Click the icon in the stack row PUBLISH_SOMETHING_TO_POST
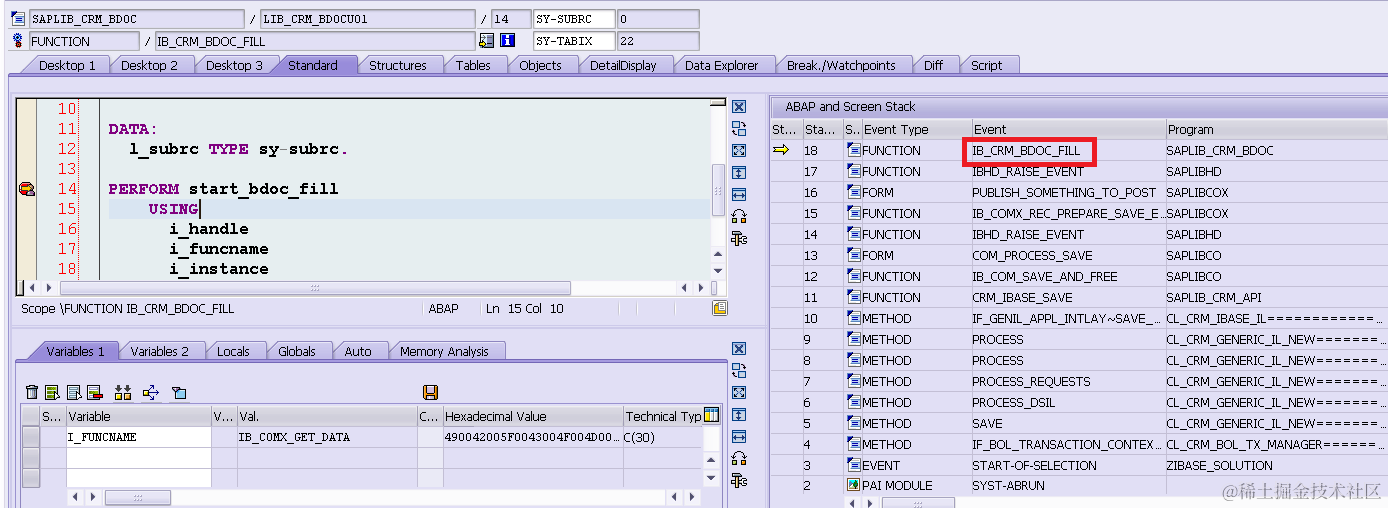The image size is (1388, 508). [x=853, y=192]
